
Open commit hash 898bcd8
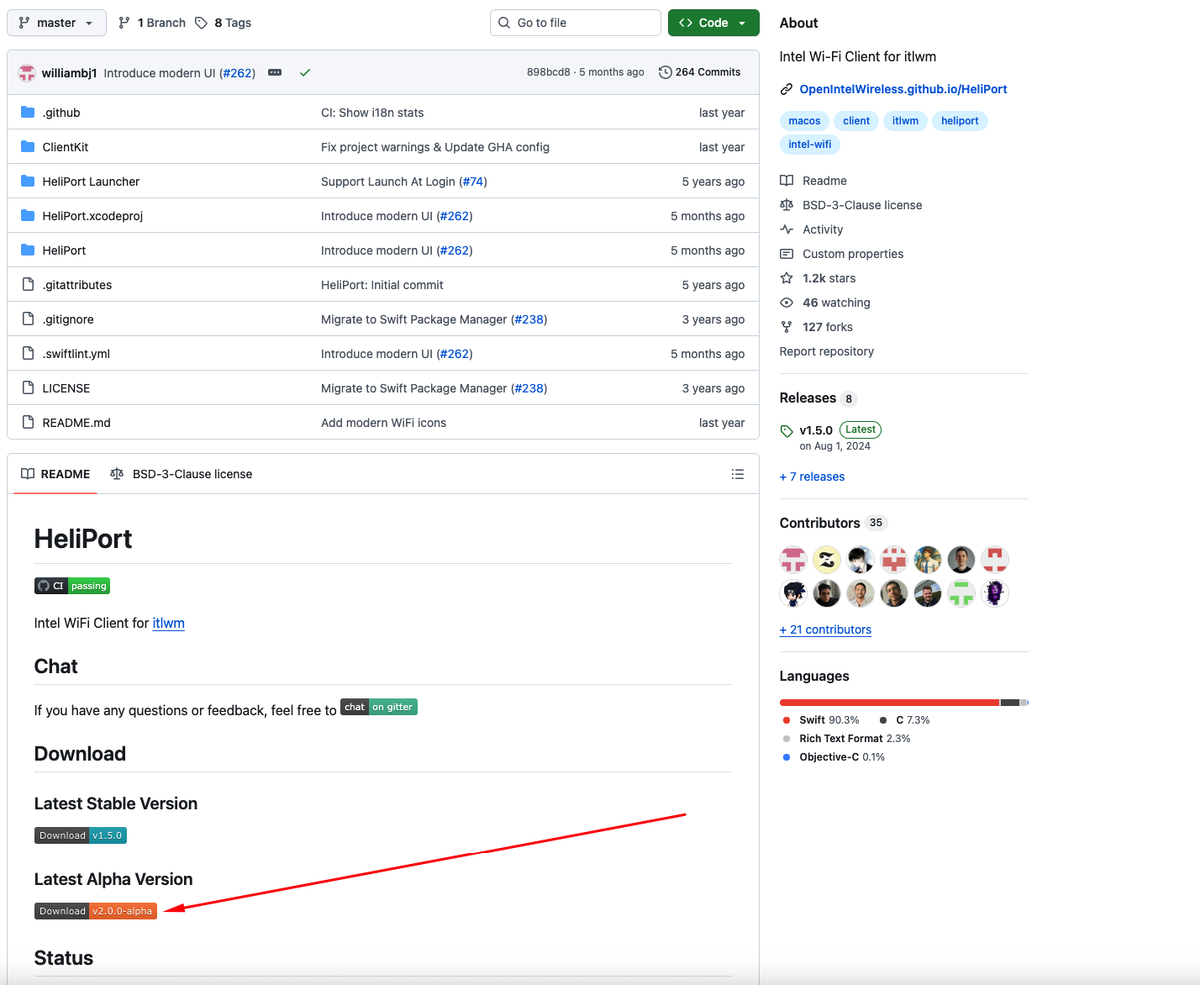[548, 72]
